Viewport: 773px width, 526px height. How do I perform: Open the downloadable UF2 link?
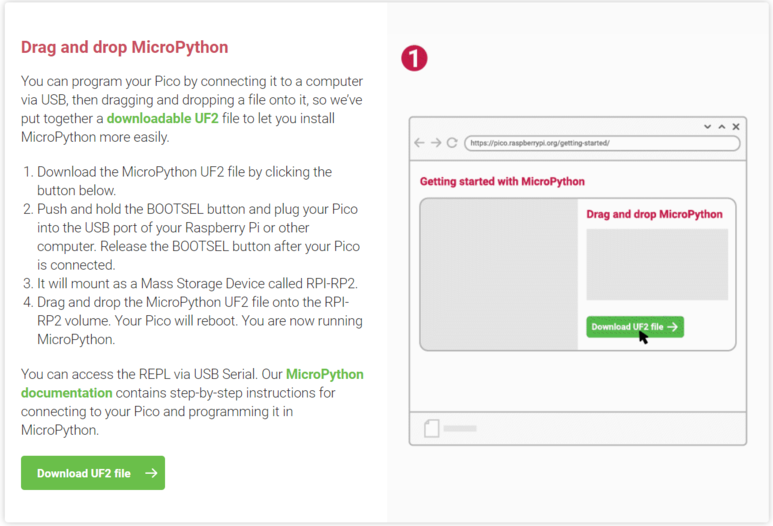(x=163, y=118)
